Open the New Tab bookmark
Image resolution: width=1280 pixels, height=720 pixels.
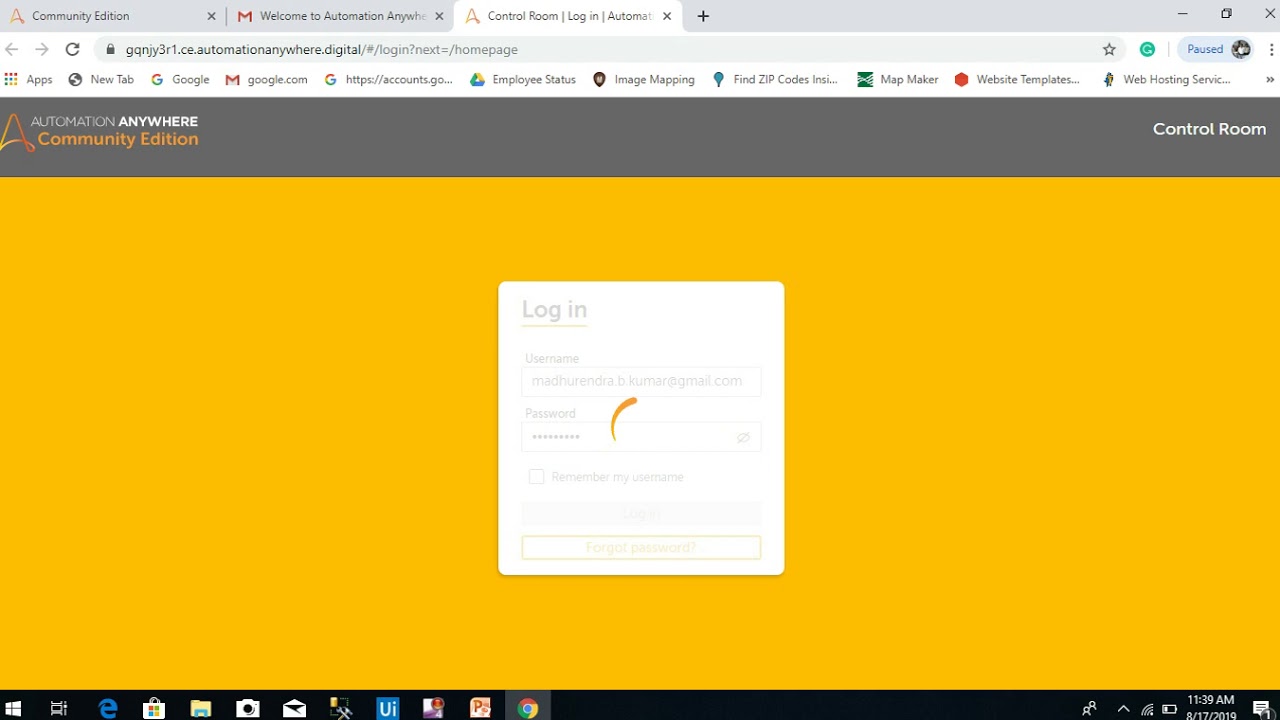[x=101, y=79]
